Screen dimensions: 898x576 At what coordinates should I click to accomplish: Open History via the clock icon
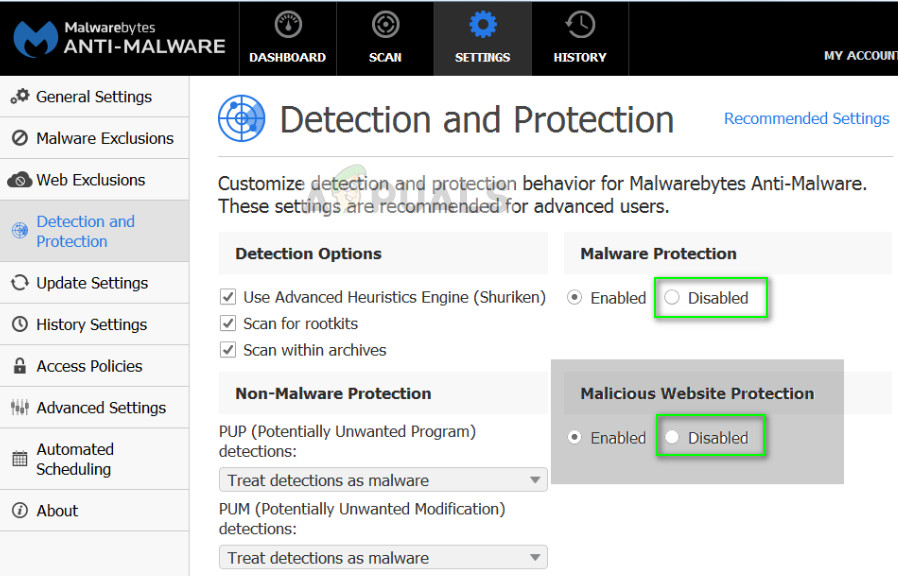[x=579, y=23]
